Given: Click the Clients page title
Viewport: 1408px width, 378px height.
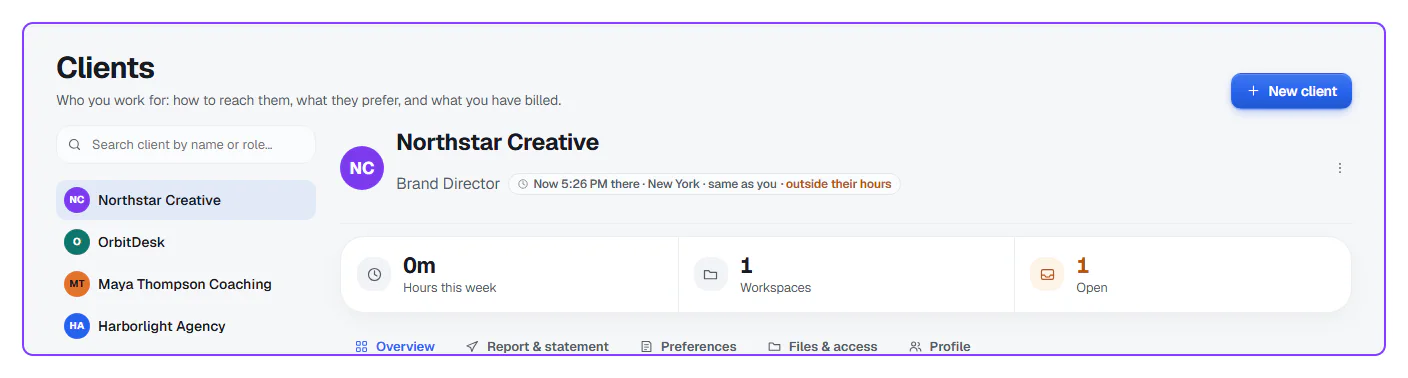Looking at the screenshot, I should [x=106, y=68].
